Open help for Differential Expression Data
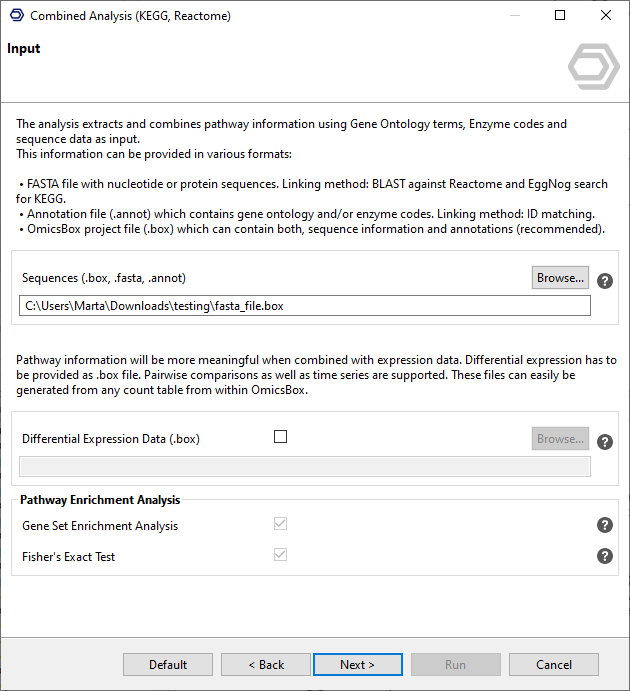Viewport: 630px width, 691px height. (605, 442)
